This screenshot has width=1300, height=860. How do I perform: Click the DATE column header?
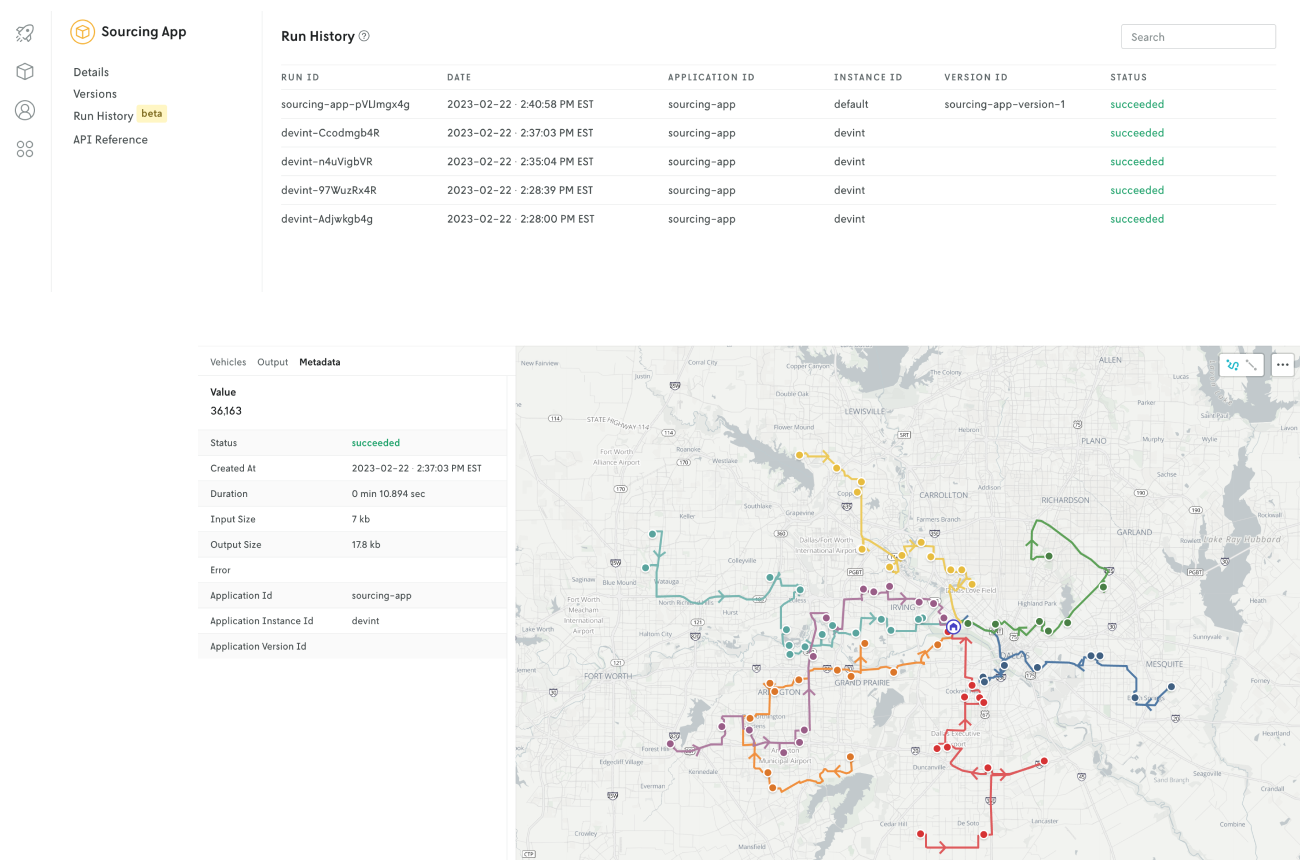(459, 77)
